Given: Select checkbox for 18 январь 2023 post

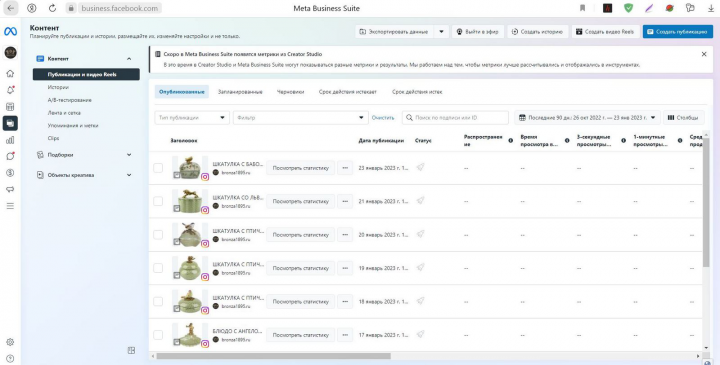Looking at the screenshot, I should coord(158,302).
